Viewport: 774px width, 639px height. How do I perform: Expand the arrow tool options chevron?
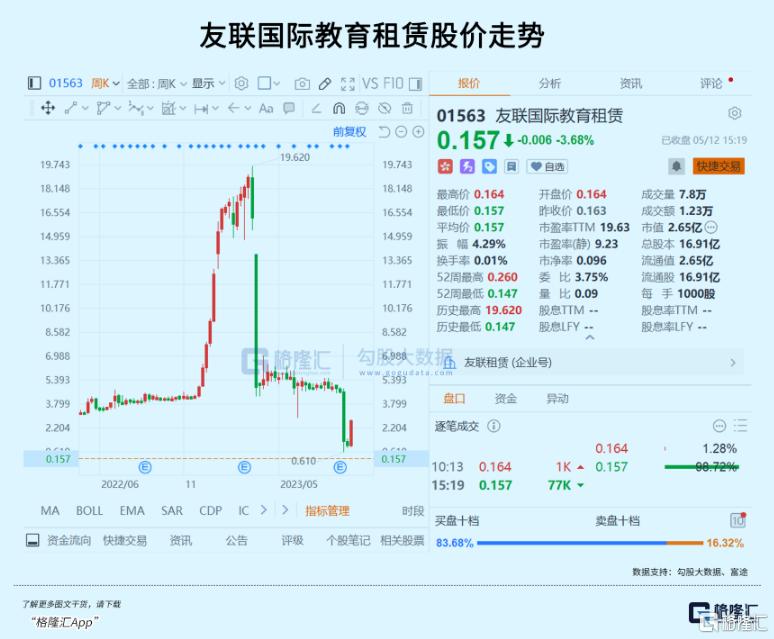248,108
